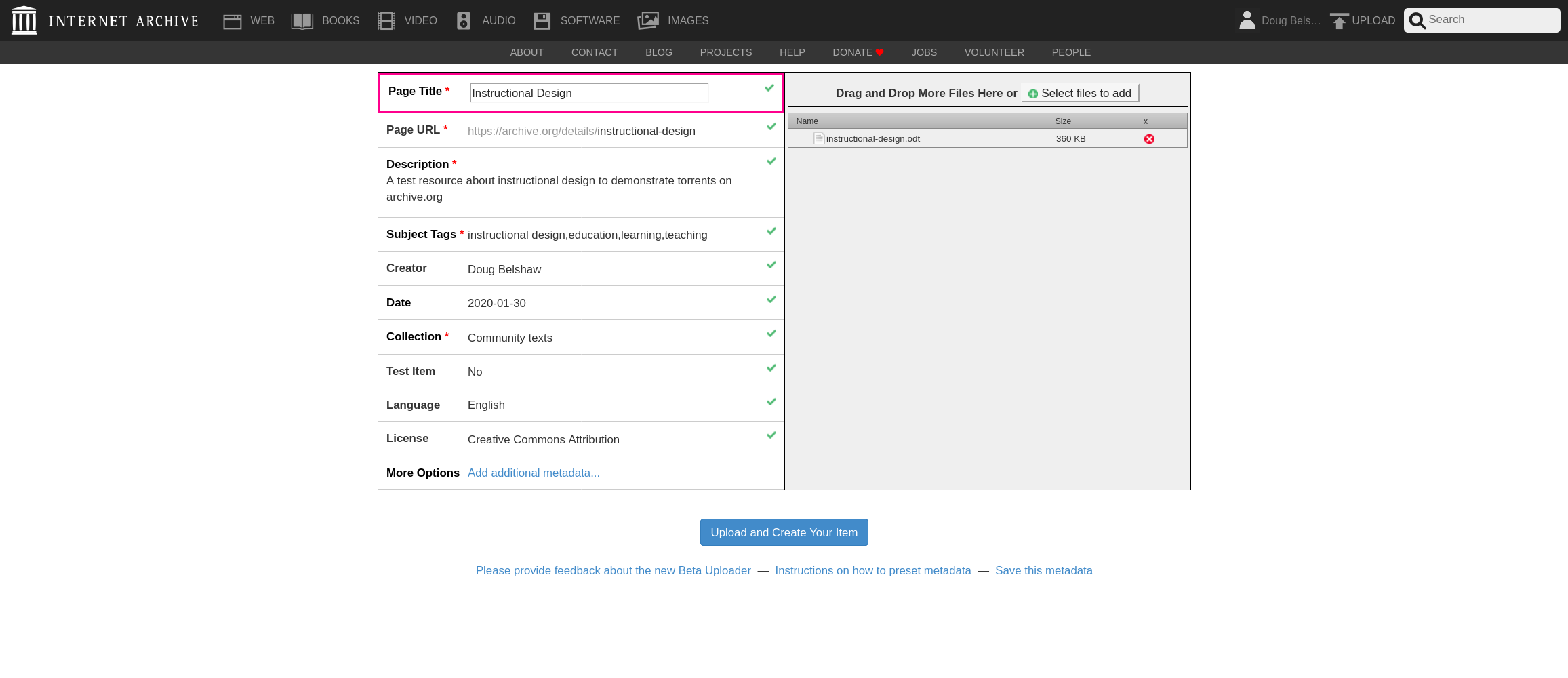Open the Software floppy disk icon
1568x678 pixels.
point(542,21)
